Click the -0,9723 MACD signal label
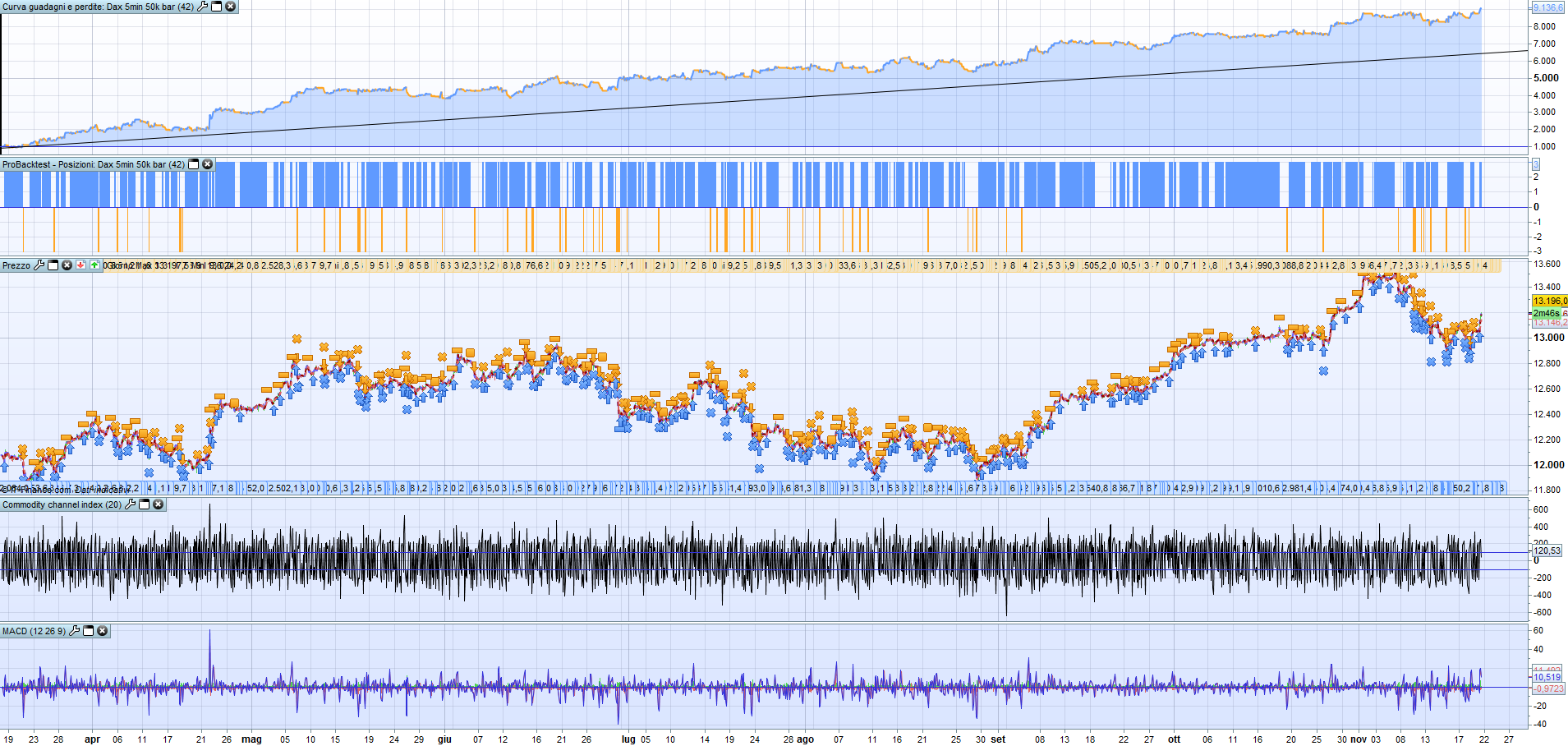The width and height of the screenshot is (1568, 746). tap(1548, 688)
